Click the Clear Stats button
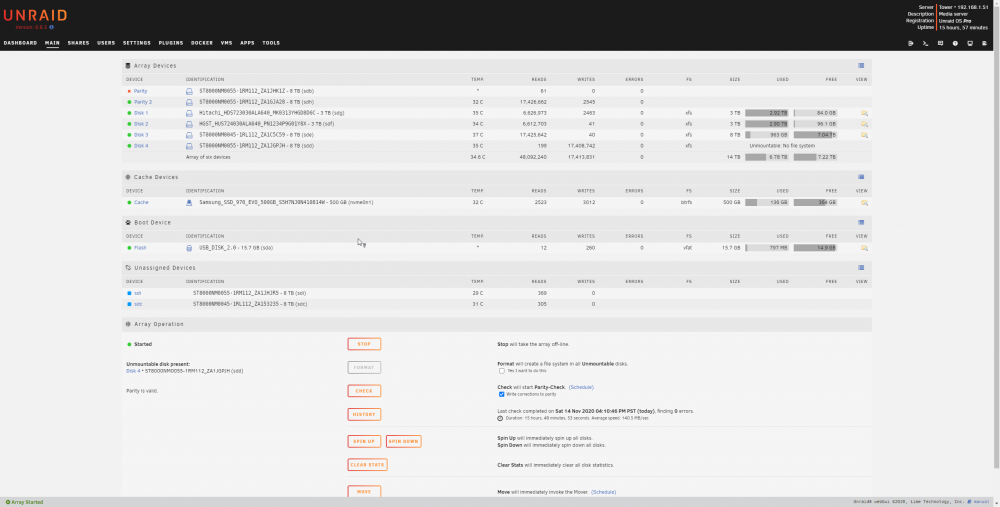The width and height of the screenshot is (1000, 507). coord(367,465)
